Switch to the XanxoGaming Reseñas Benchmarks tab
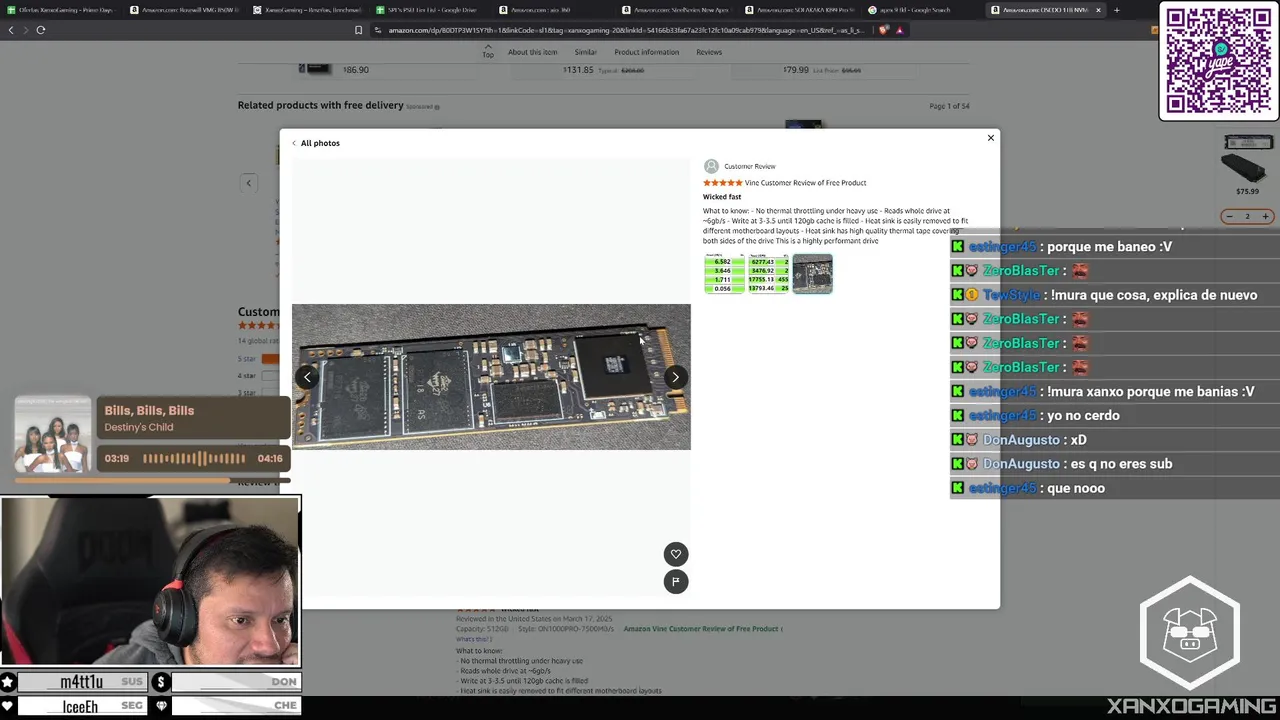Viewport: 1280px width, 720px height. tap(307, 10)
